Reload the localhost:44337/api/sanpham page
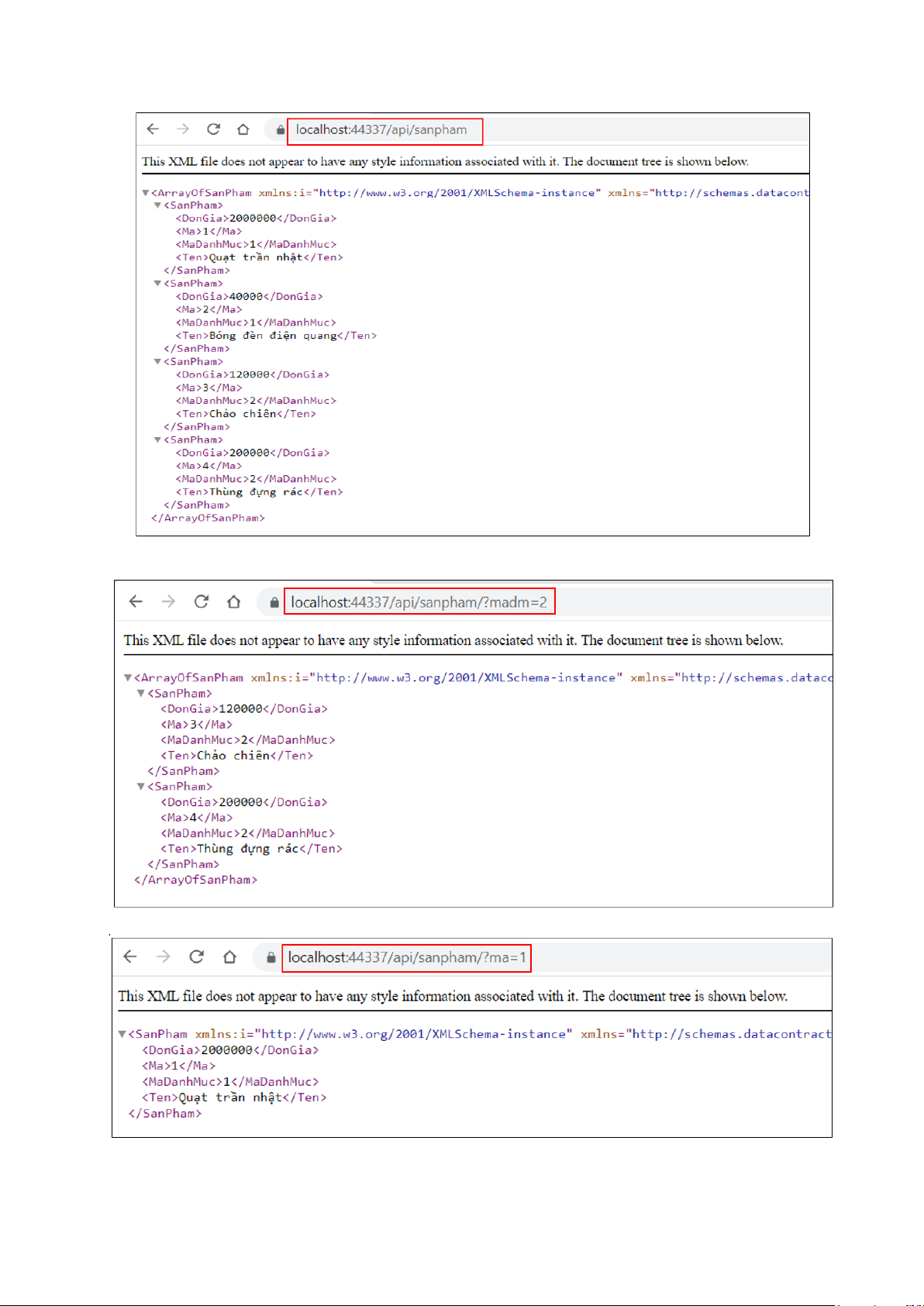 [213, 129]
